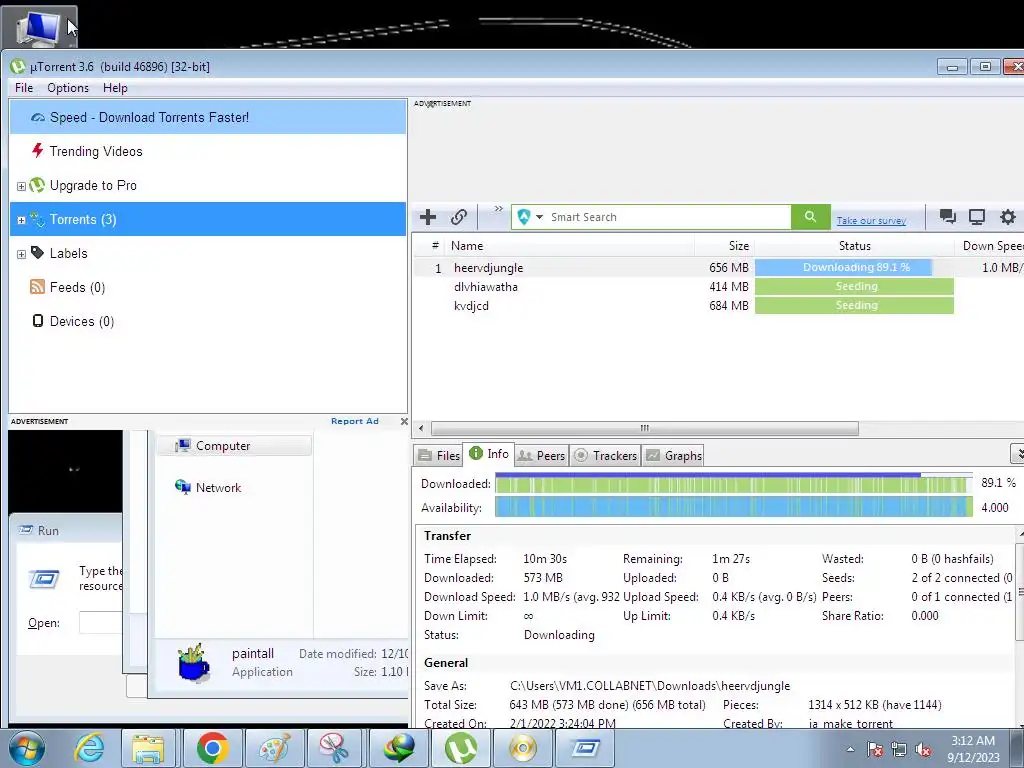Expand the Labels tree node
Viewport: 1024px width, 768px height.
(22, 254)
